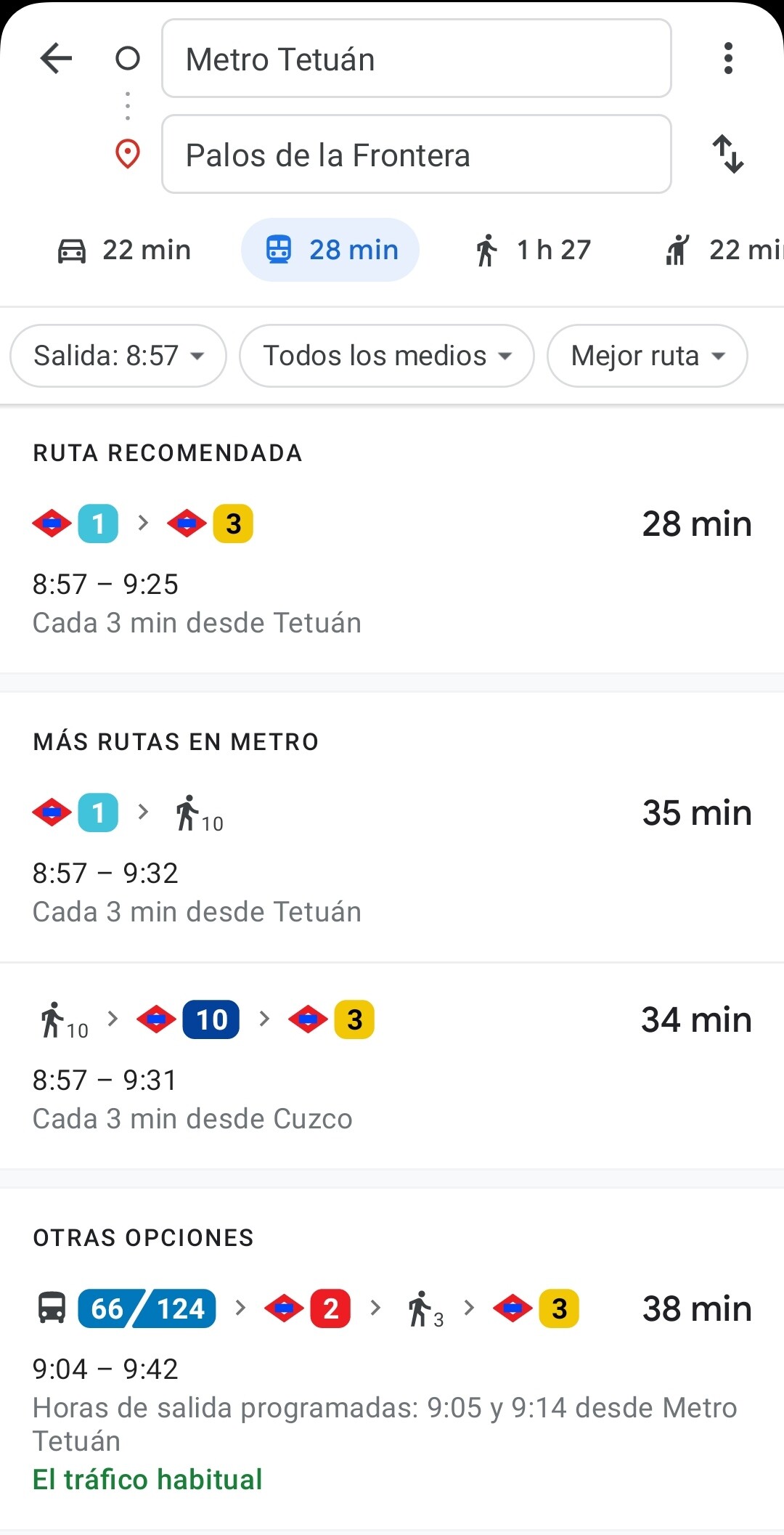Select the car driving mode icon
Screen dimensions: 784x1535
click(72, 251)
